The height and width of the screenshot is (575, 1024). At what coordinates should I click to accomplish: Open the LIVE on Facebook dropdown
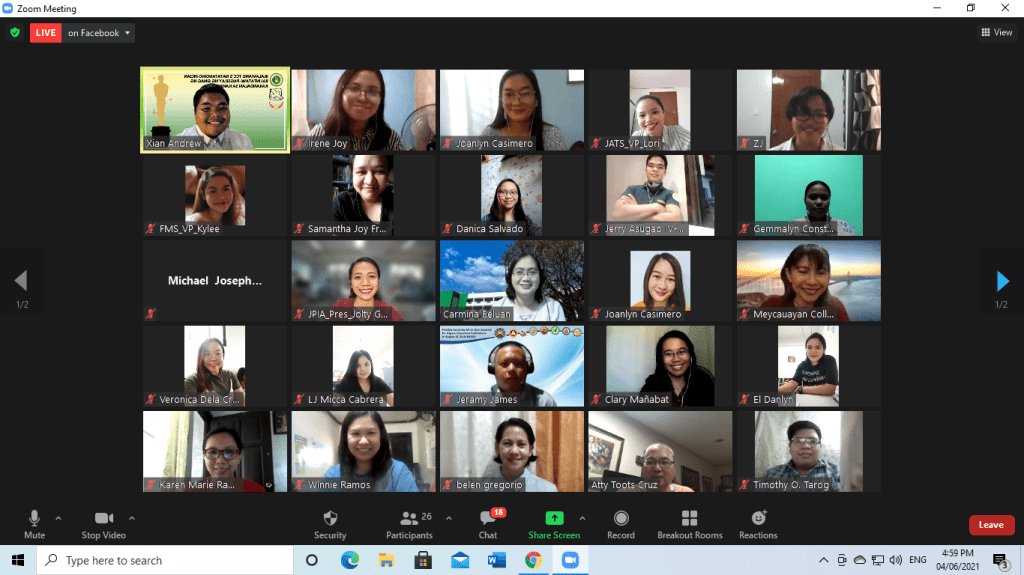coord(82,33)
